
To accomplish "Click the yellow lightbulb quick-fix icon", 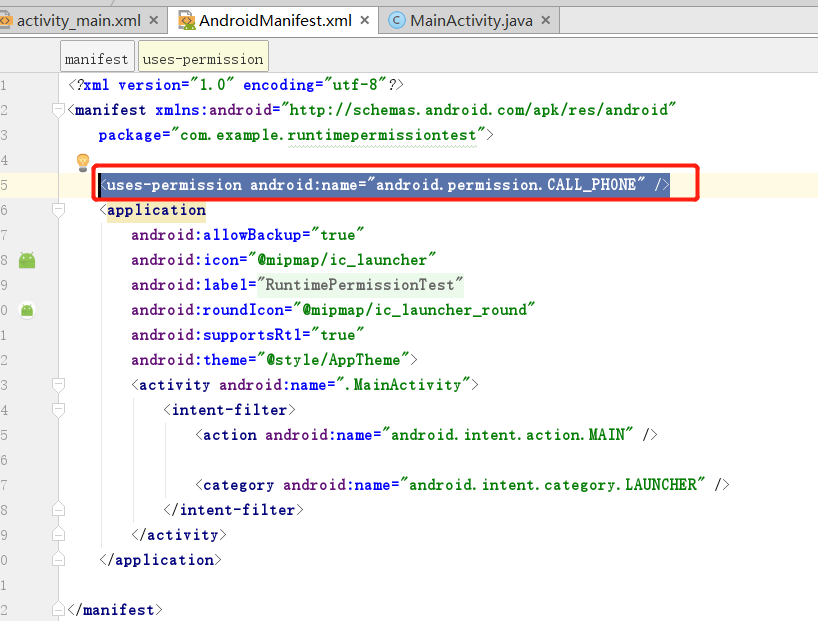I will [83, 162].
